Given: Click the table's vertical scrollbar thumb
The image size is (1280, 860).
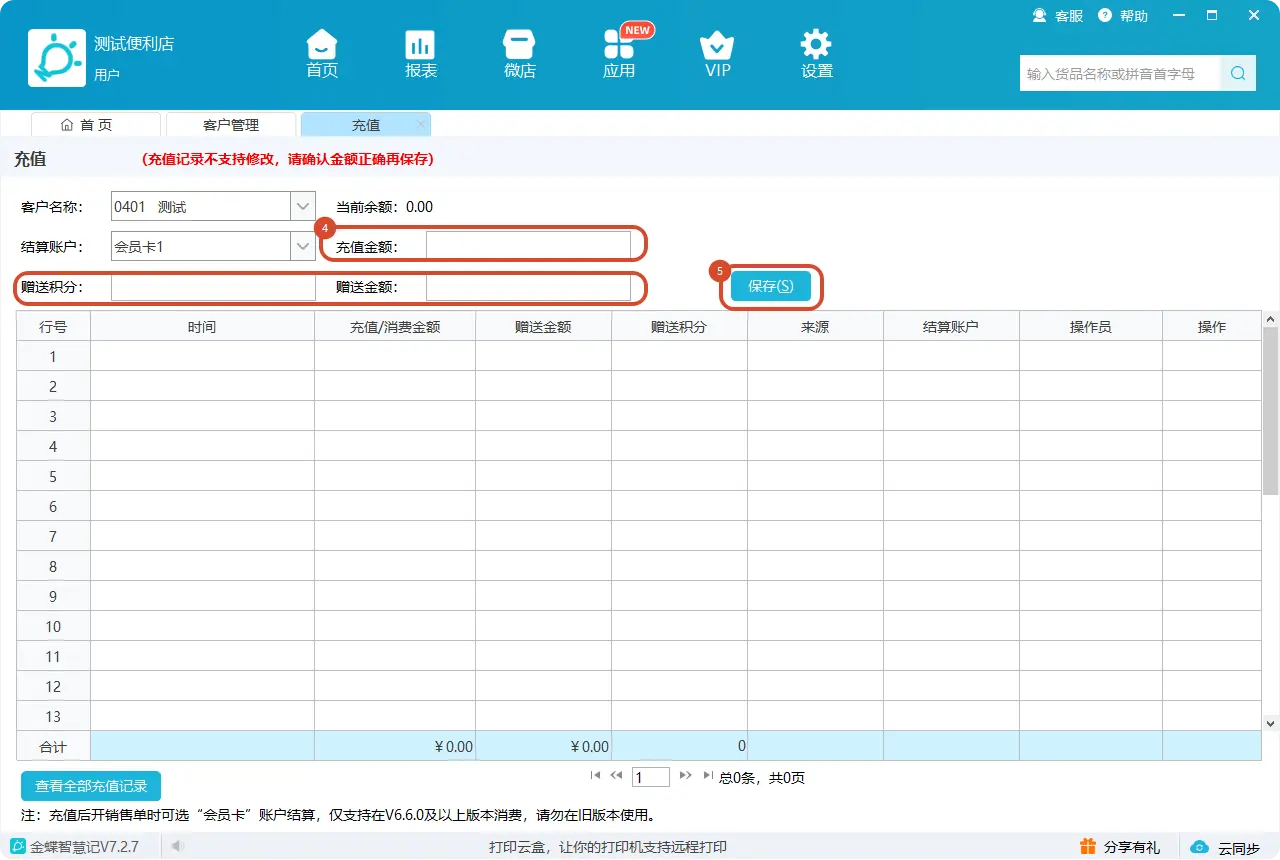Looking at the screenshot, I should point(1271,410).
